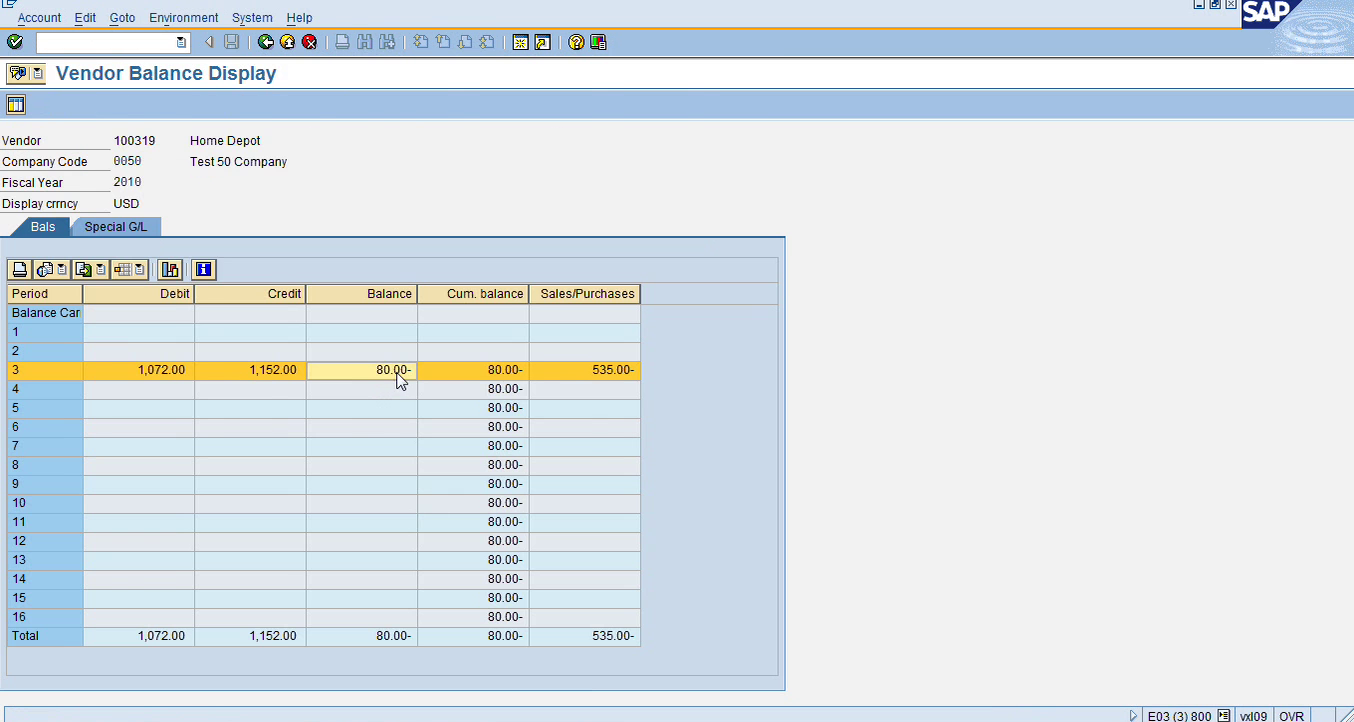Click the vendor number 100319

(134, 141)
